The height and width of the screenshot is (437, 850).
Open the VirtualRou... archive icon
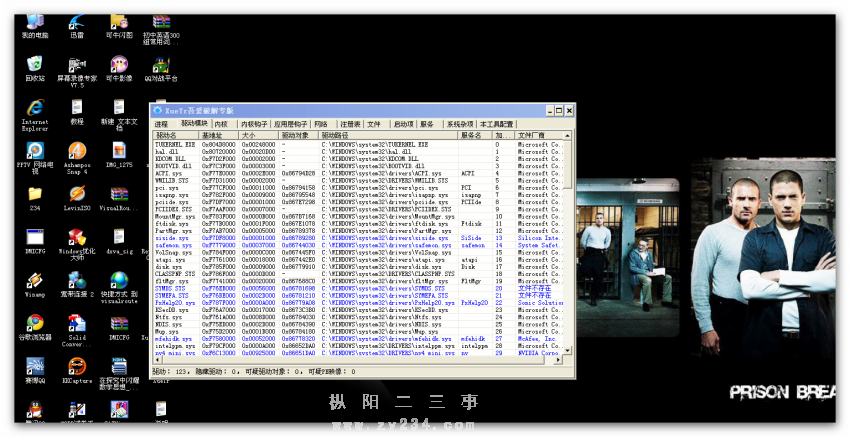(119, 198)
